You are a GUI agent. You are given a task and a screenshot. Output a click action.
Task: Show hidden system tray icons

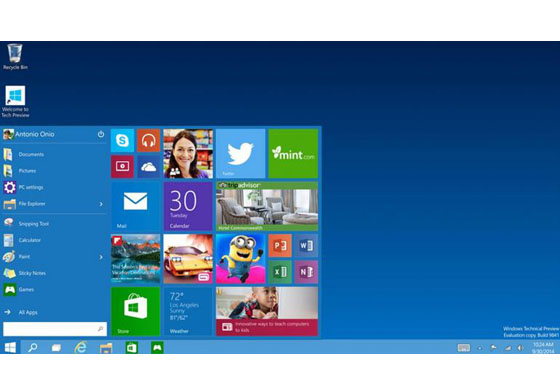(x=480, y=348)
